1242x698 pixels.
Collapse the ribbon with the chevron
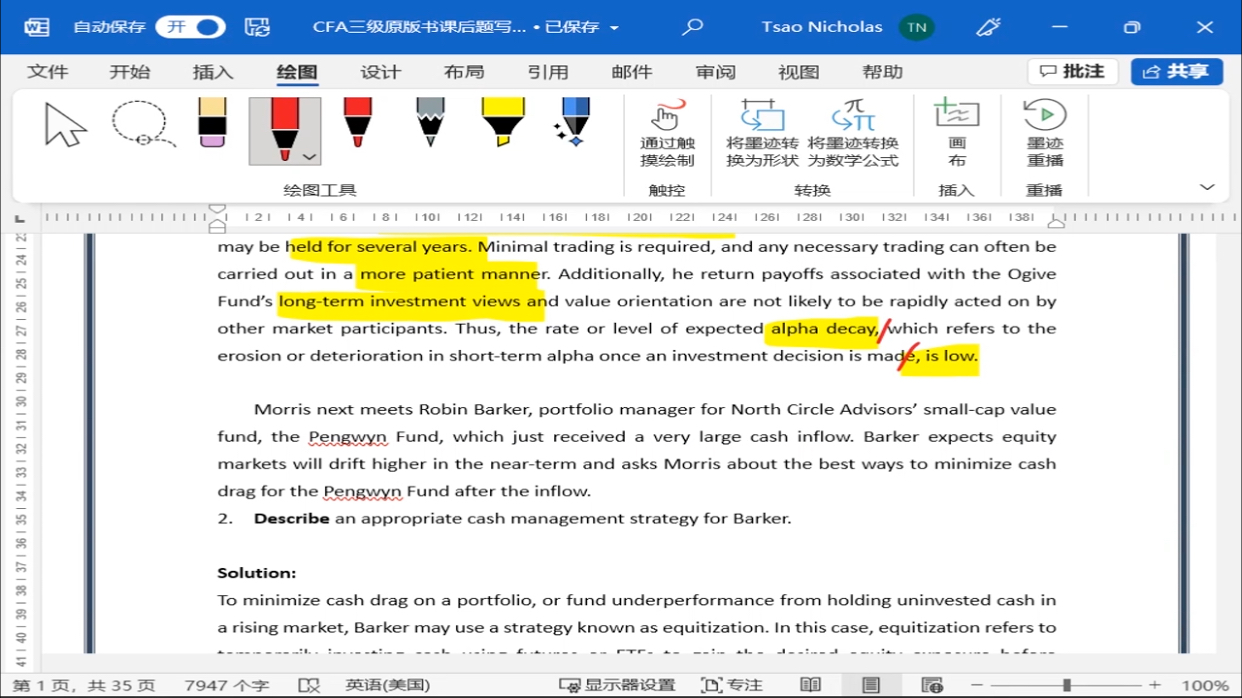pos(1207,188)
